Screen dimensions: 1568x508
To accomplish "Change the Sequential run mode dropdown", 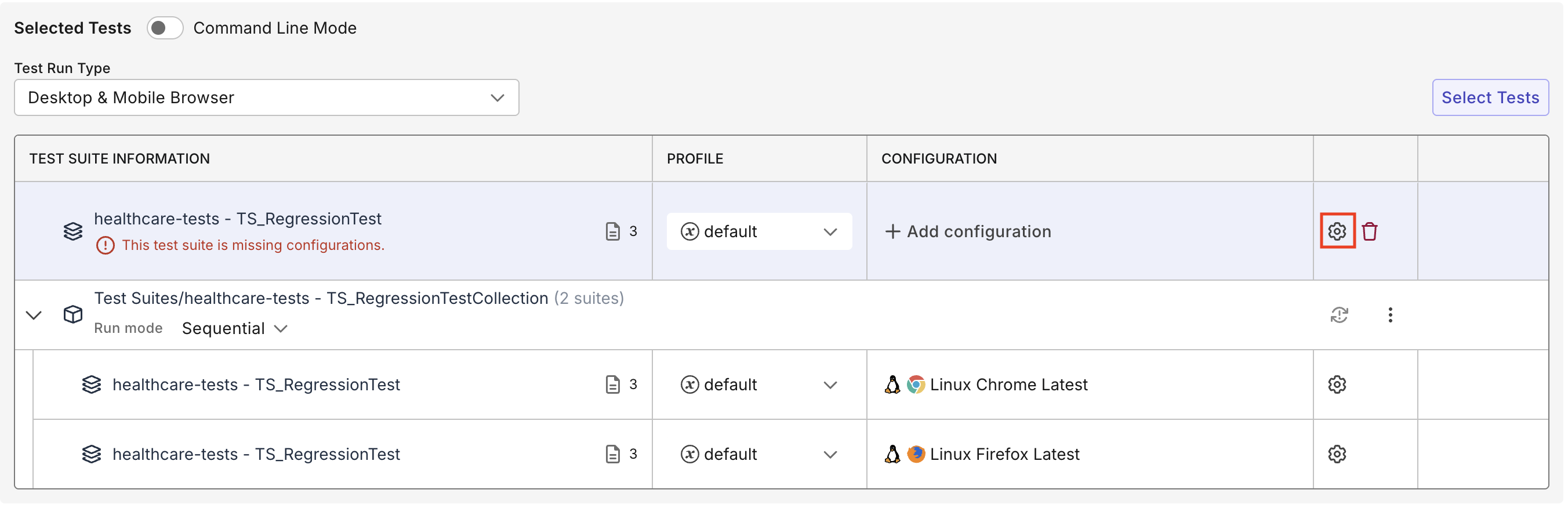I will point(234,329).
